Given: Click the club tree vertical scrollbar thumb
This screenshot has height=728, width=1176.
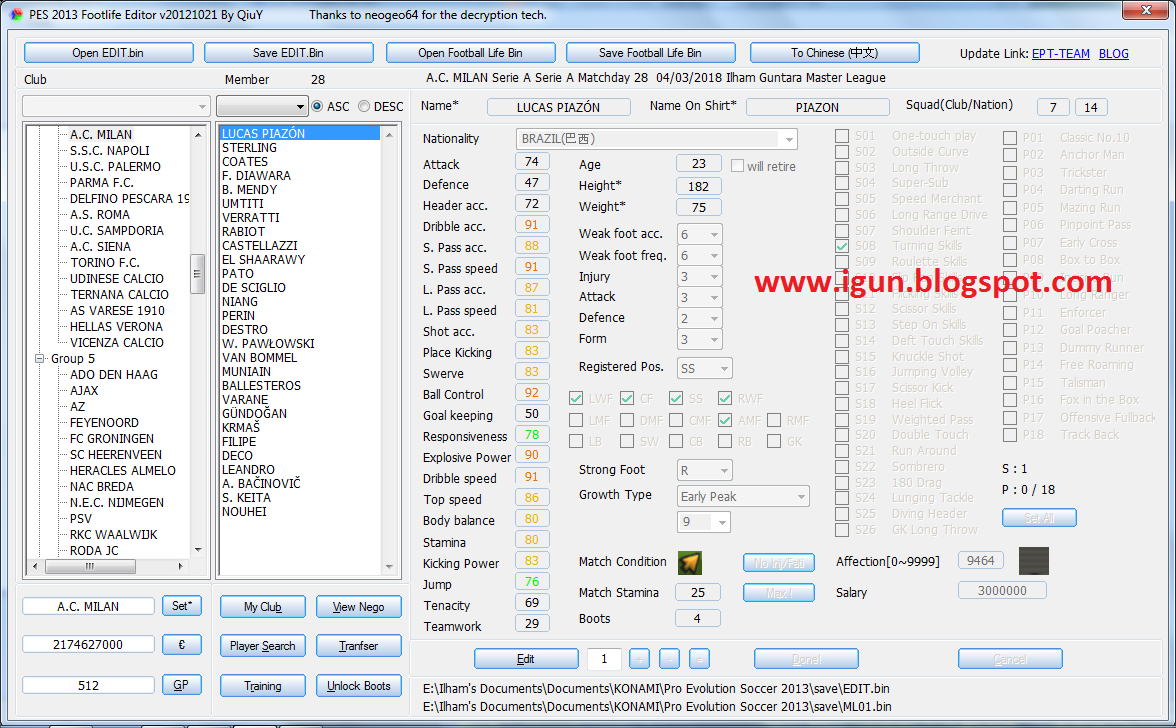Looking at the screenshot, I should (x=198, y=274).
